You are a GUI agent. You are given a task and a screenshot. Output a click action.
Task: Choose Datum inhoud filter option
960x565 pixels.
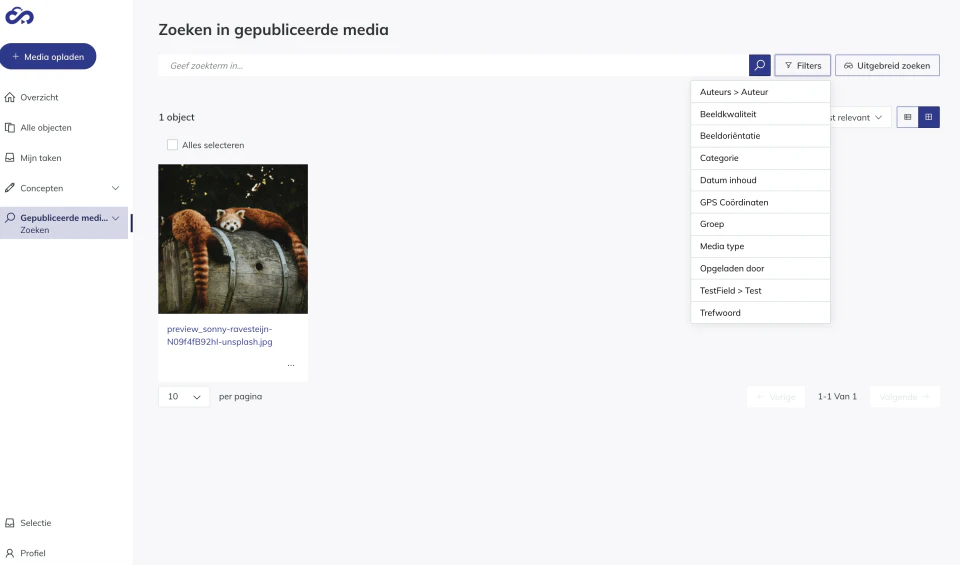click(760, 180)
